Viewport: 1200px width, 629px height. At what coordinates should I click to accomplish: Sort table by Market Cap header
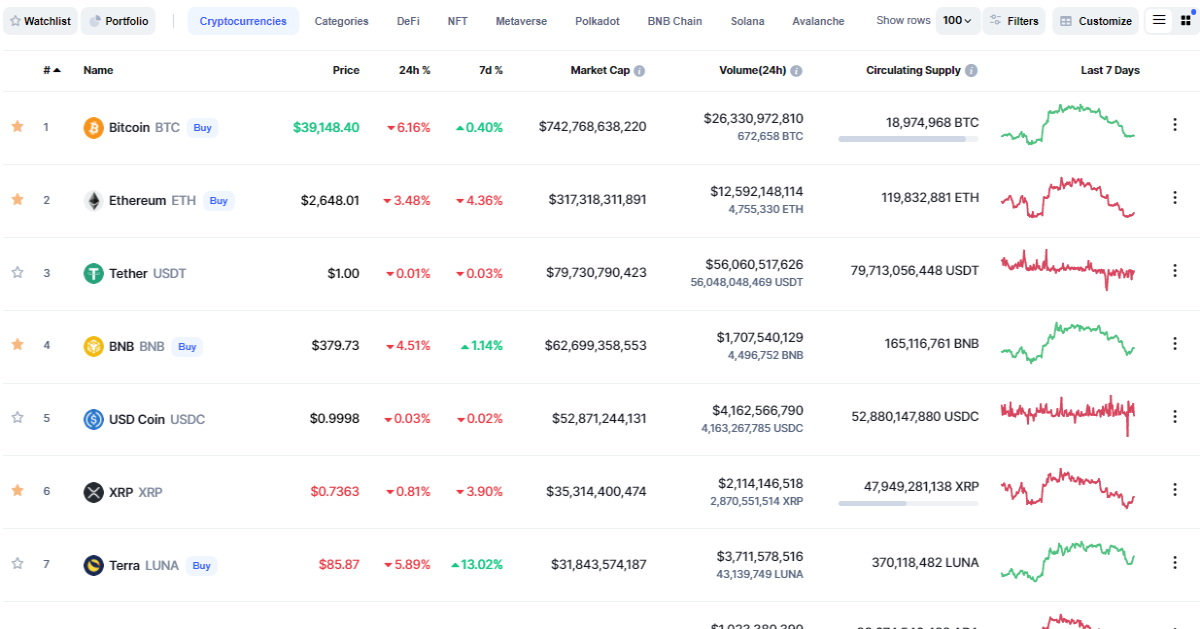click(x=600, y=70)
